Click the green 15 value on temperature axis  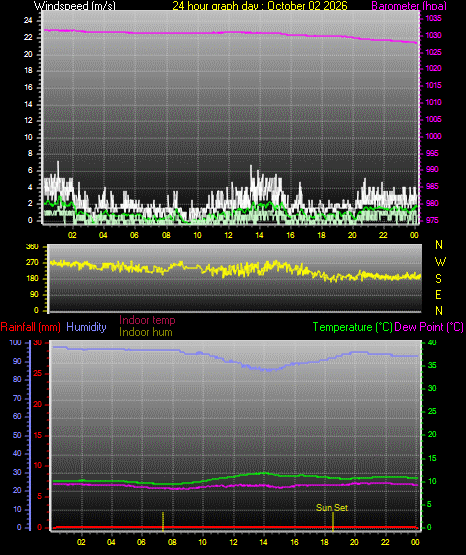[x=432, y=458]
